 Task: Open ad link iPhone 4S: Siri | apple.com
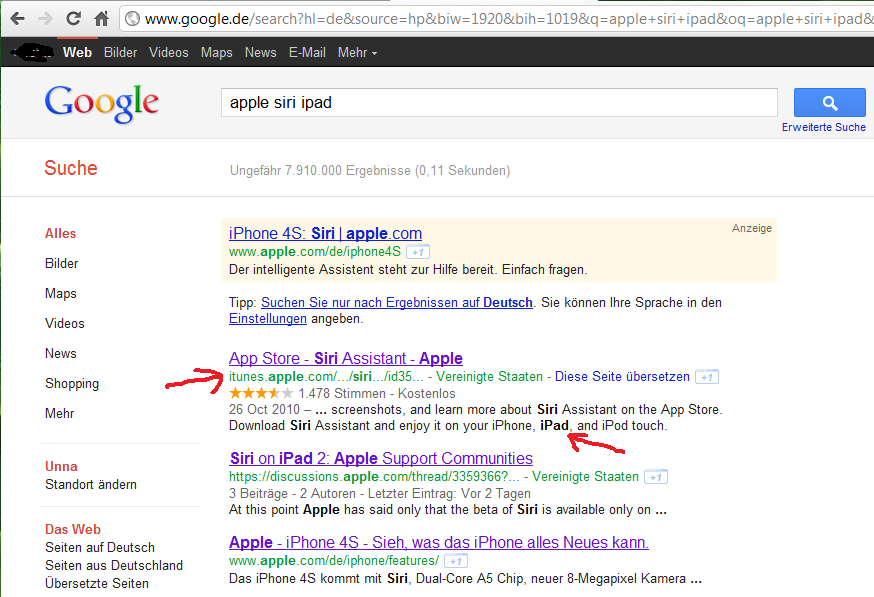325,234
